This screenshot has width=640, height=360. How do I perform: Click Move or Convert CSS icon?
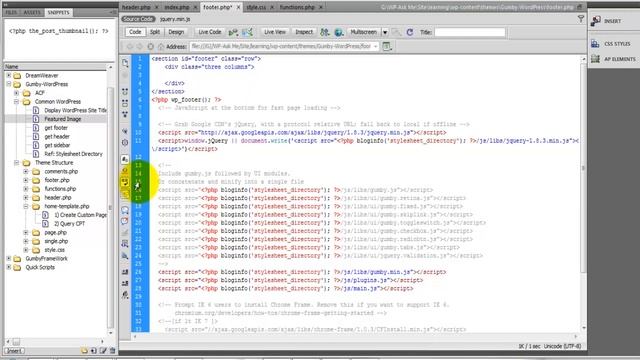pos(125,256)
